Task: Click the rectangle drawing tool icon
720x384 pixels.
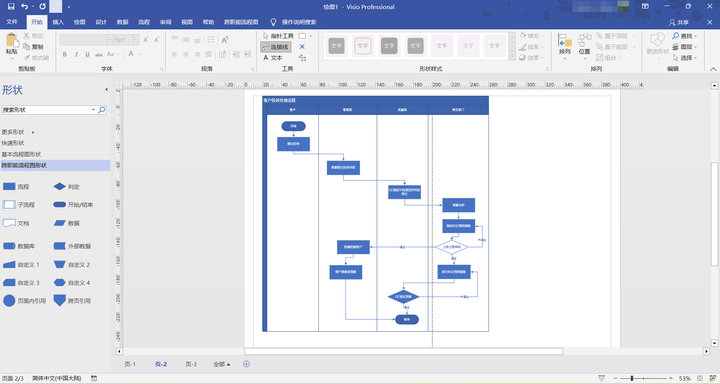Action: (303, 35)
